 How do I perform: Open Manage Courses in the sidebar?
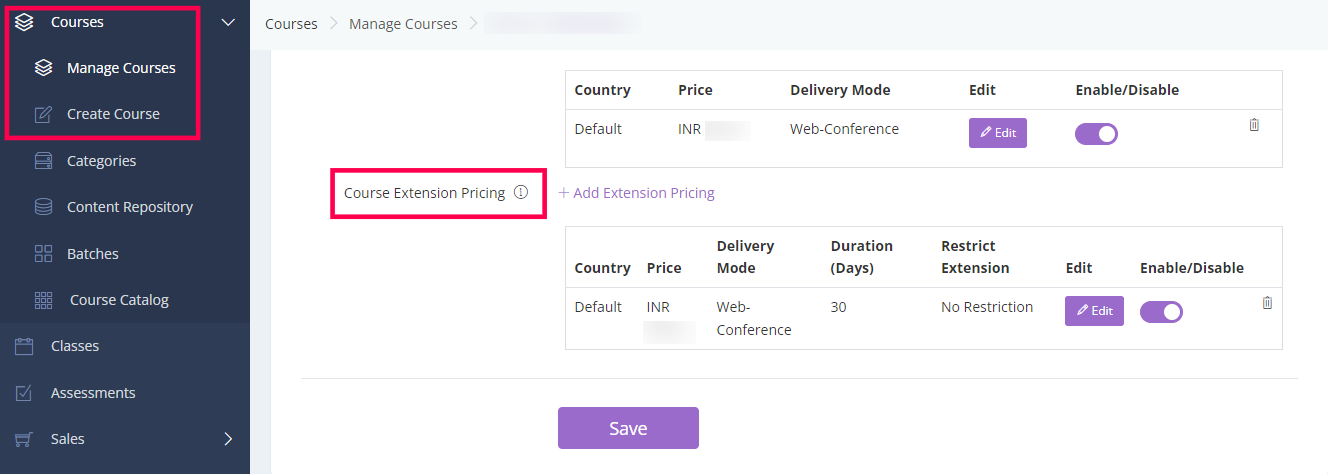pos(121,68)
